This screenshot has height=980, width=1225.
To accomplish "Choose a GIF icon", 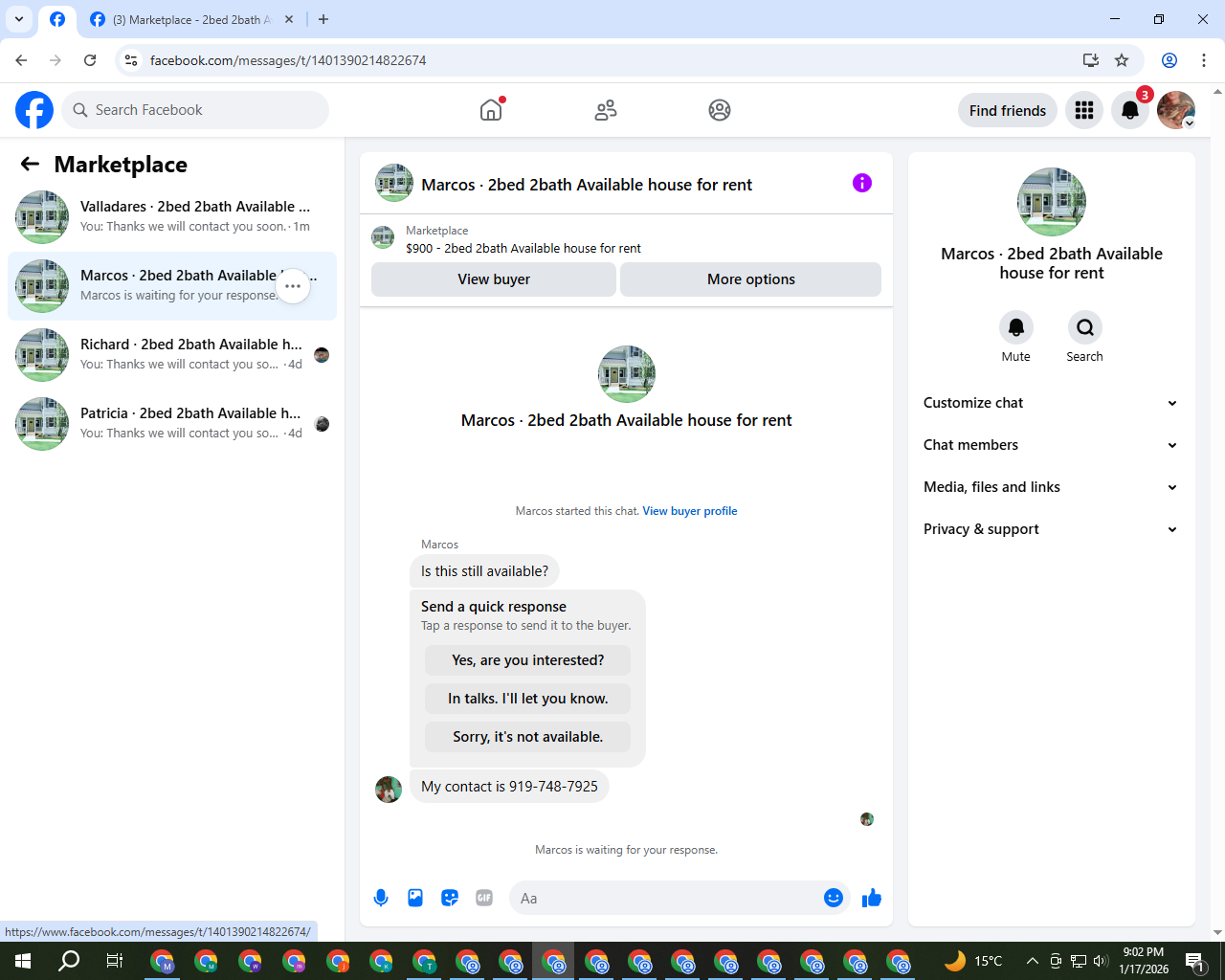I will (484, 898).
